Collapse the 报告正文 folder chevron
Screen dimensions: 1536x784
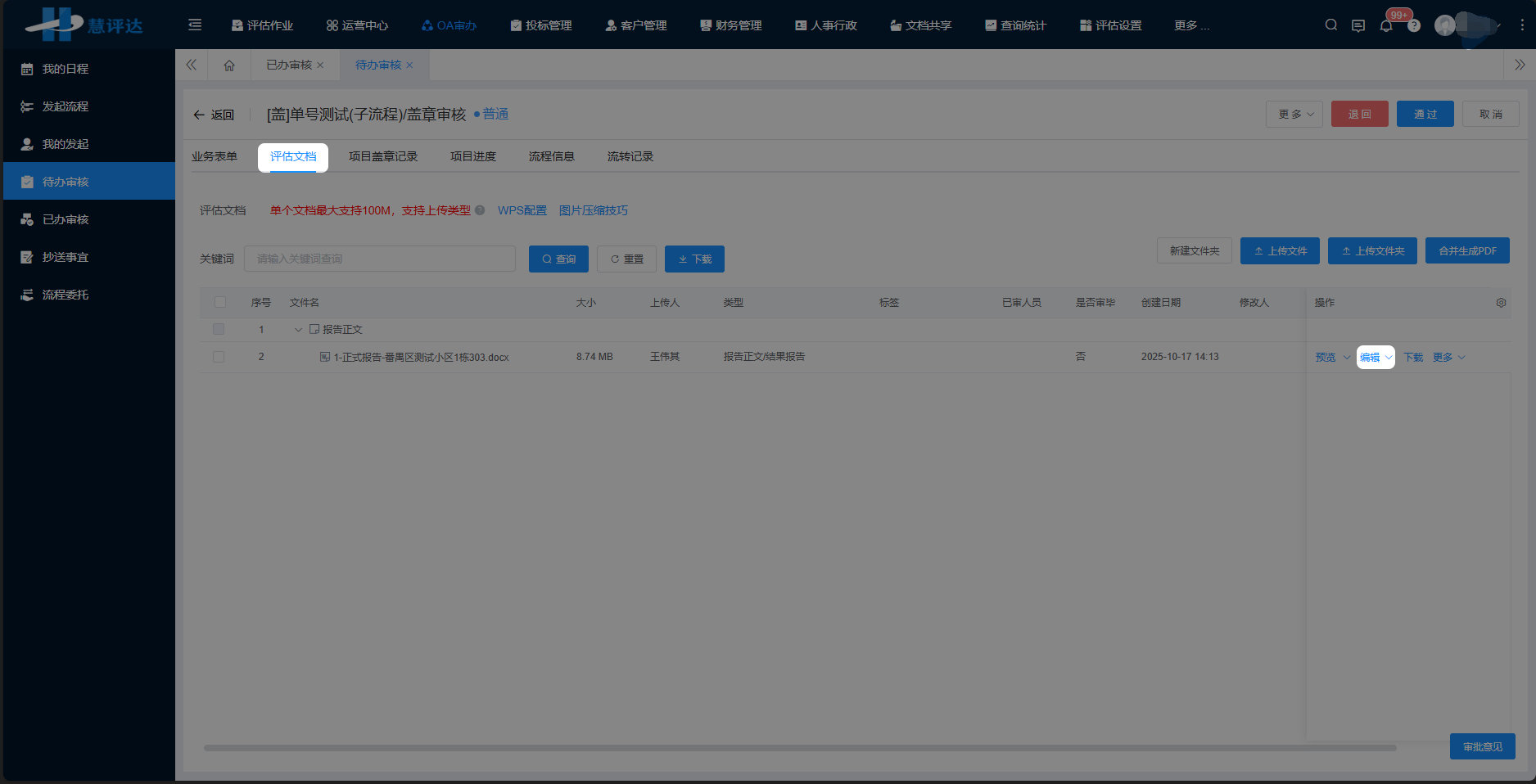(x=299, y=329)
